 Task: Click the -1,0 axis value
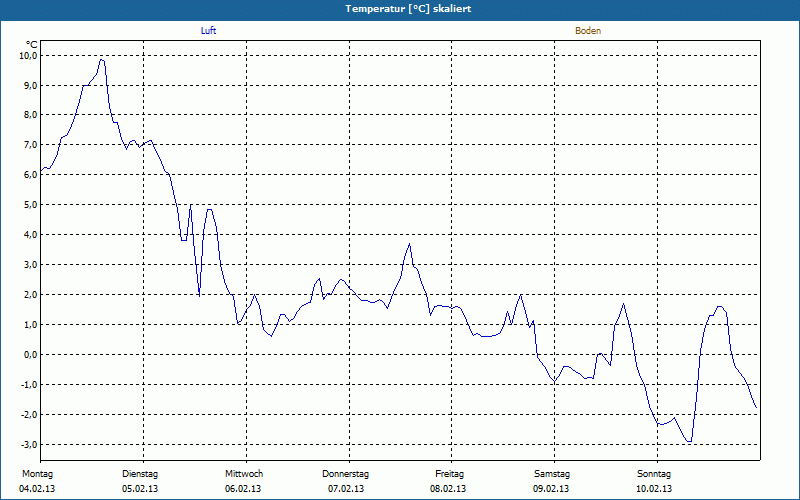[29, 384]
